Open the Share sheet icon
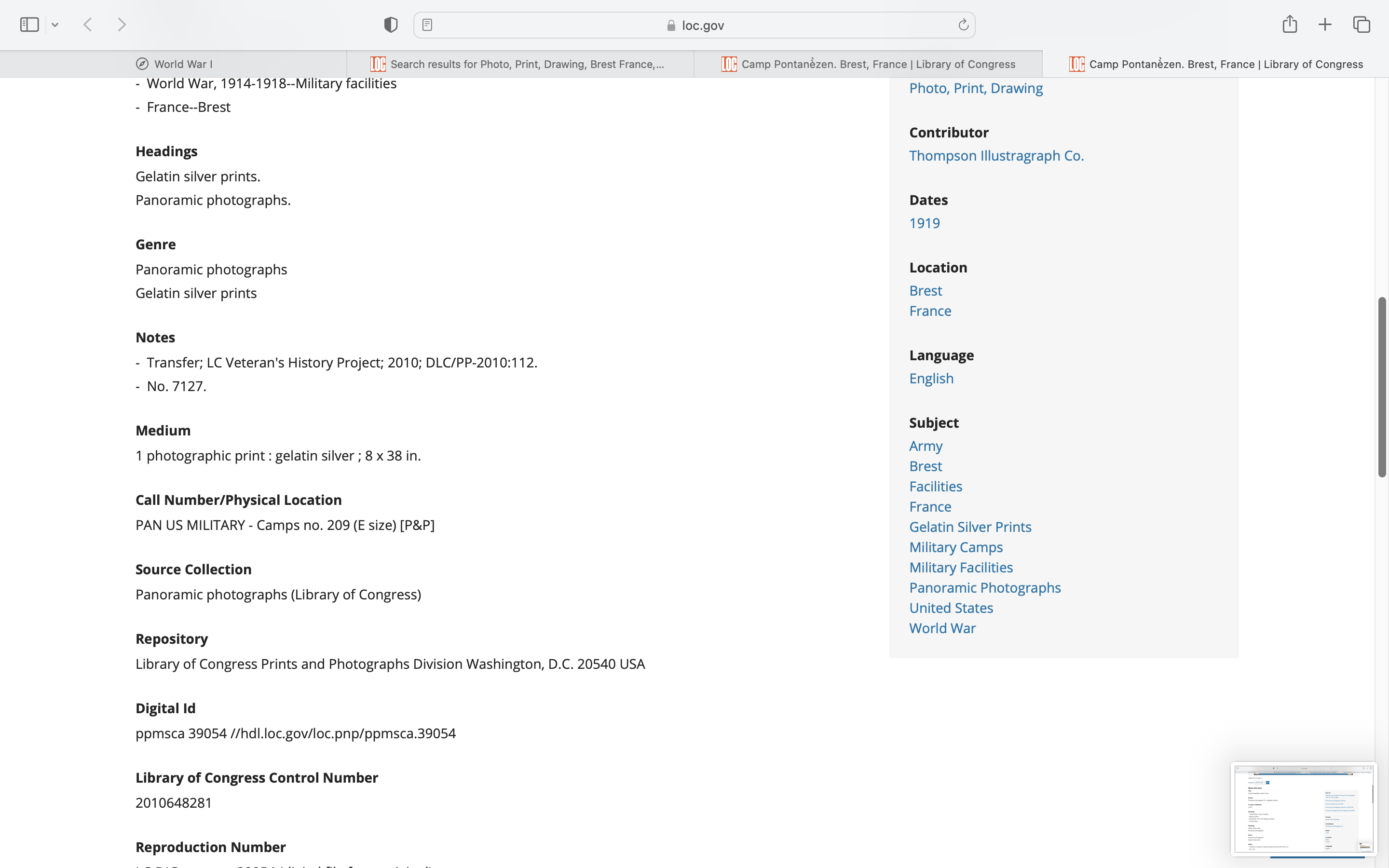This screenshot has width=1389, height=868. point(1290,24)
